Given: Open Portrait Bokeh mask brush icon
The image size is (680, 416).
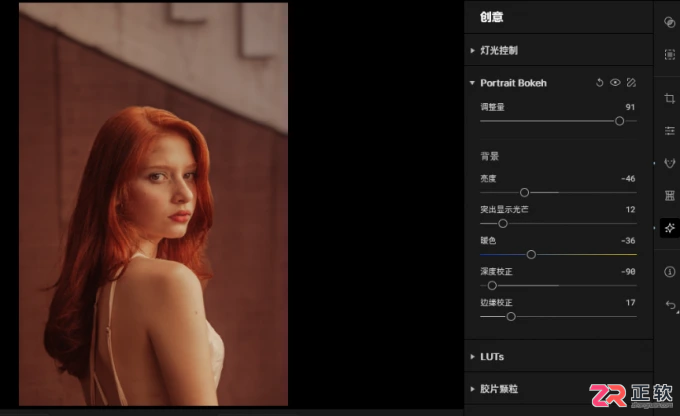Looking at the screenshot, I should 631,82.
